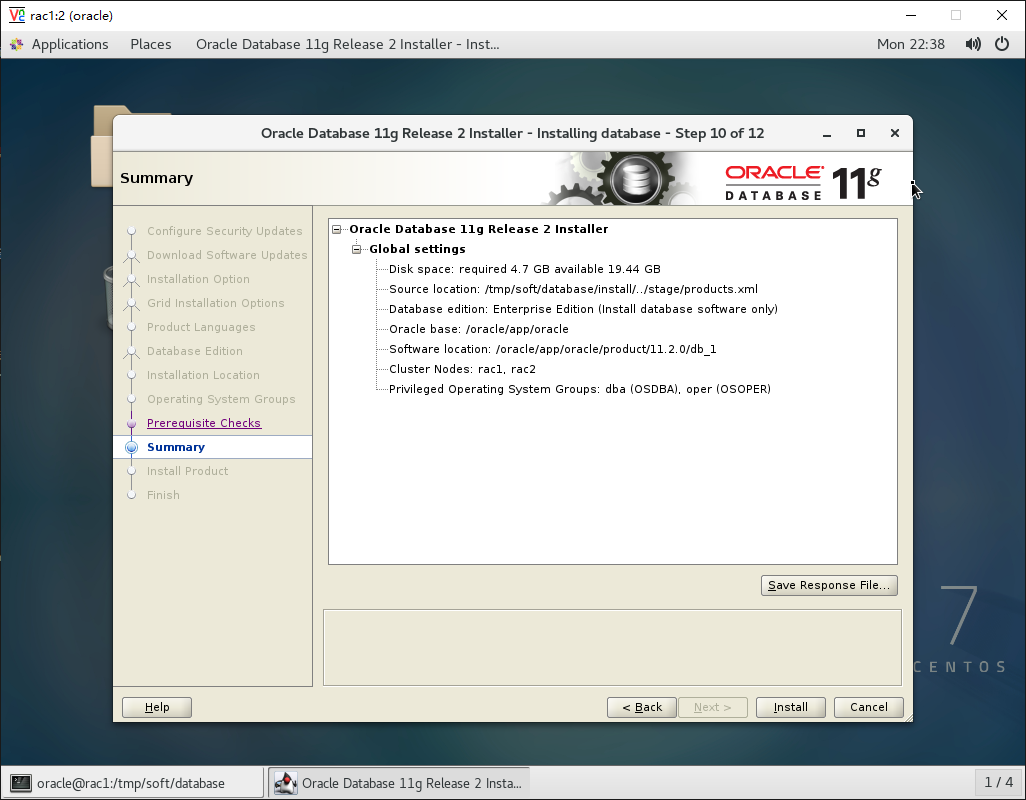Open the power icon in top panel
The width and height of the screenshot is (1026, 800).
(x=1002, y=44)
